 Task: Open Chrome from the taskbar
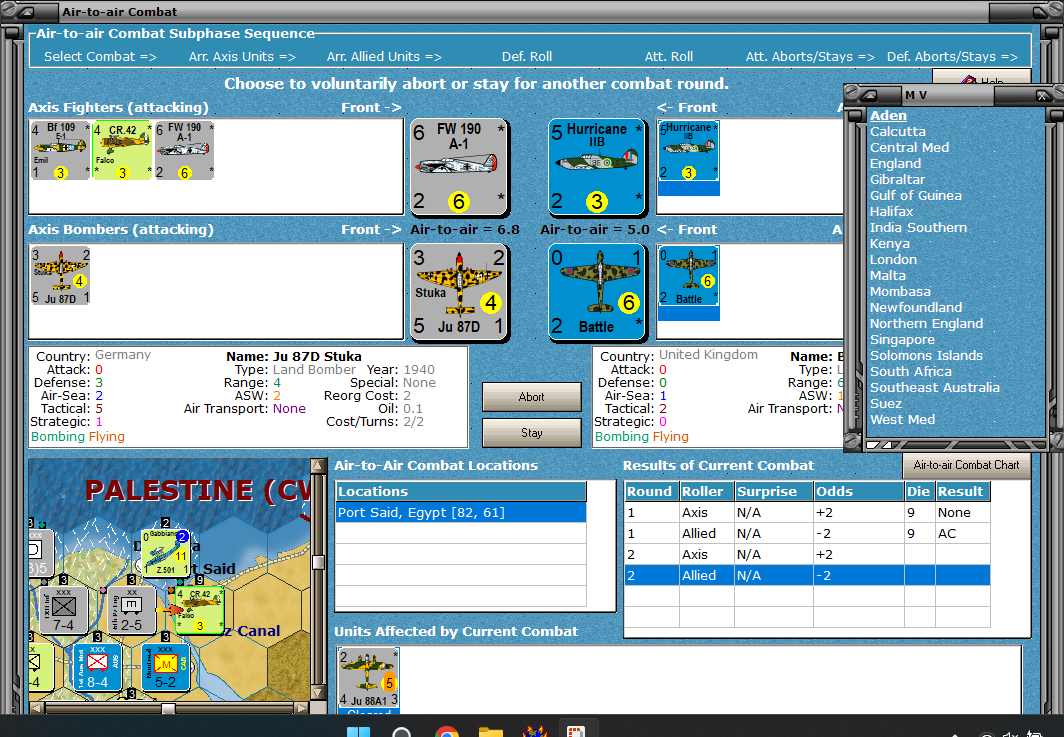(446, 730)
